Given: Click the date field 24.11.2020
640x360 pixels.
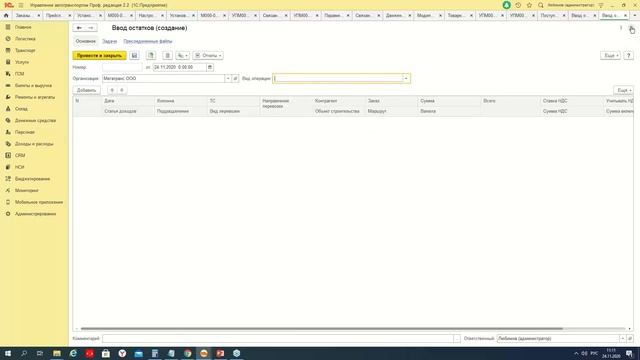Looking at the screenshot, I should [x=180, y=67].
